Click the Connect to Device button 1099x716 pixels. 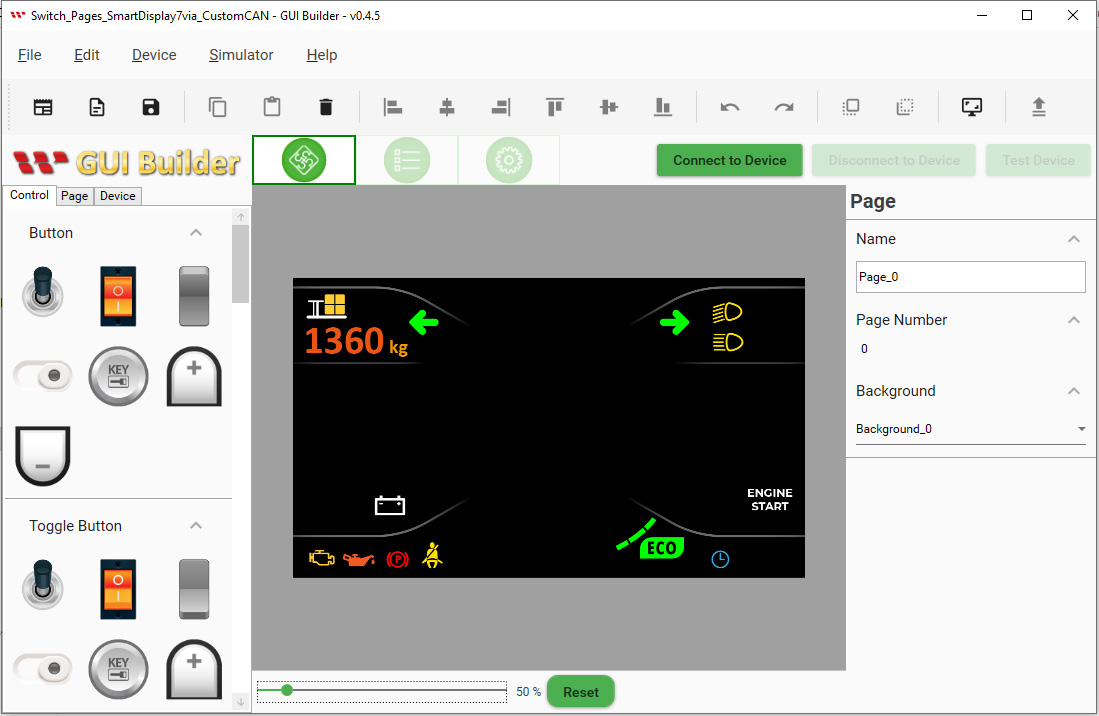tap(730, 160)
